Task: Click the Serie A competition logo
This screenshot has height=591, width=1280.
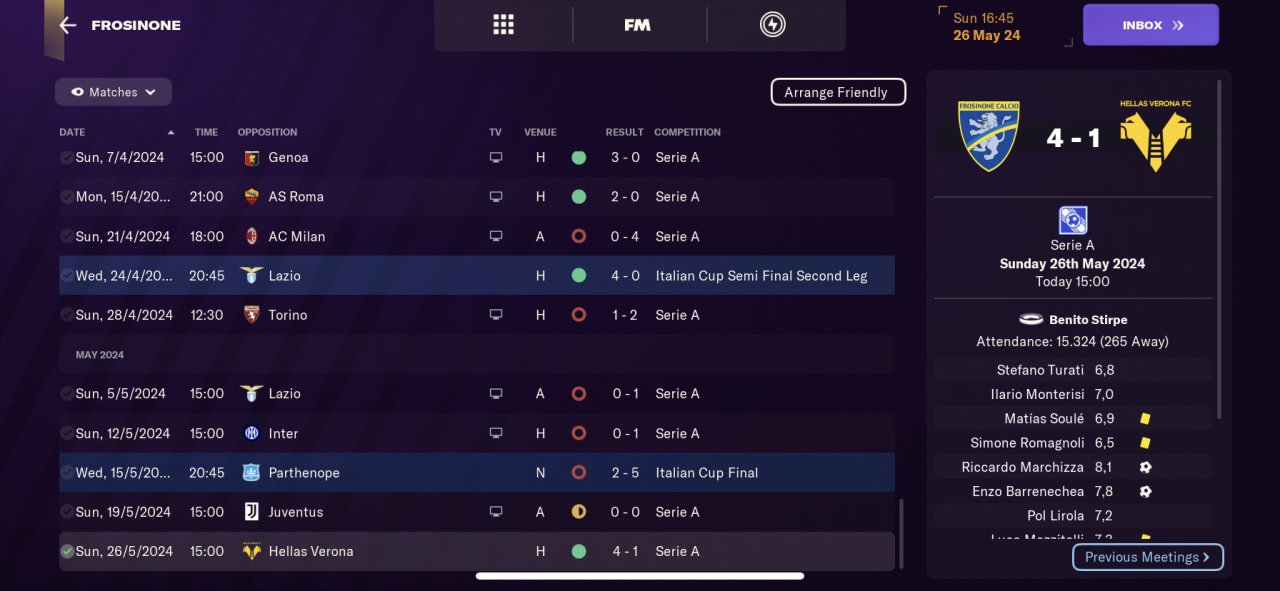Action: [x=1072, y=220]
